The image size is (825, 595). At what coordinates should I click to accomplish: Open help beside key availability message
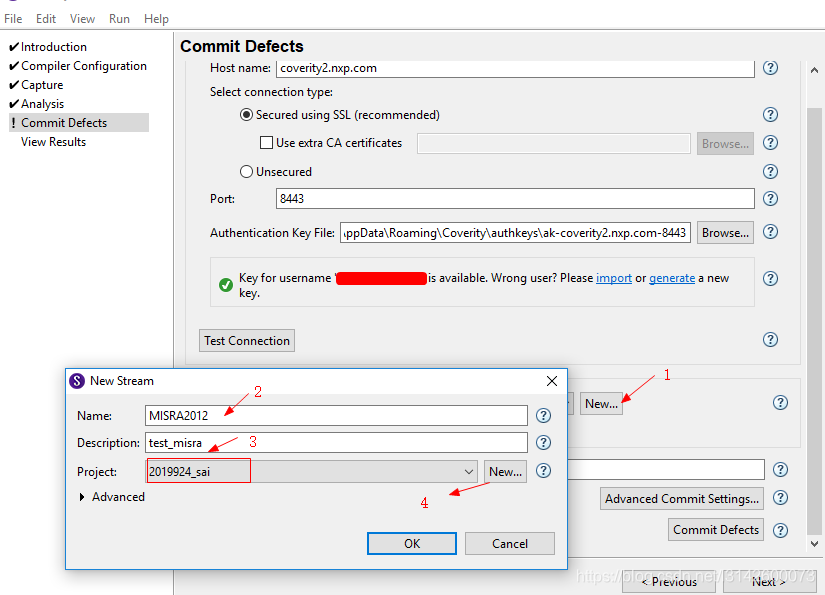[770, 278]
